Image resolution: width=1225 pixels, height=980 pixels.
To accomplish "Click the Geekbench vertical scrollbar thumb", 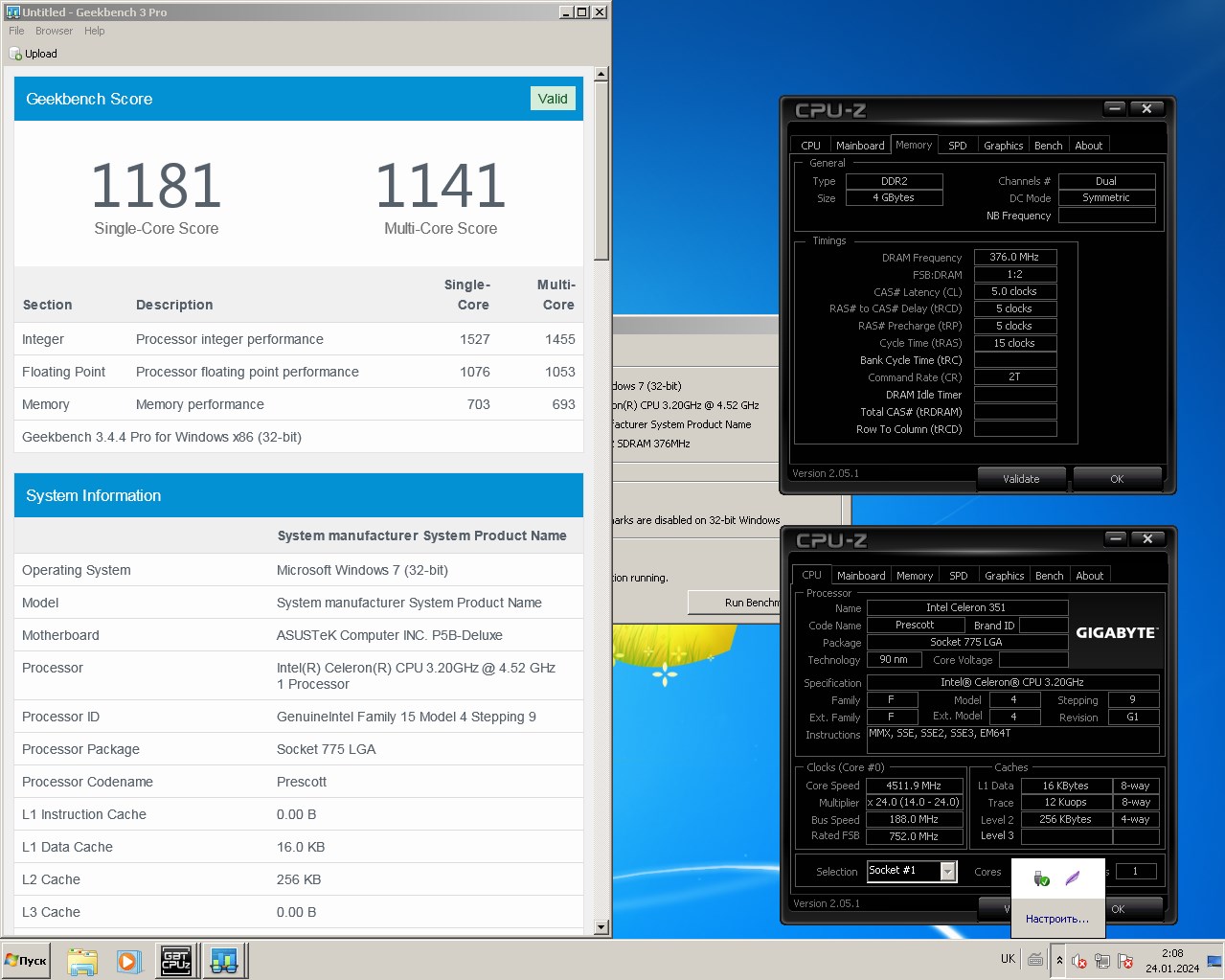I will tap(601, 171).
